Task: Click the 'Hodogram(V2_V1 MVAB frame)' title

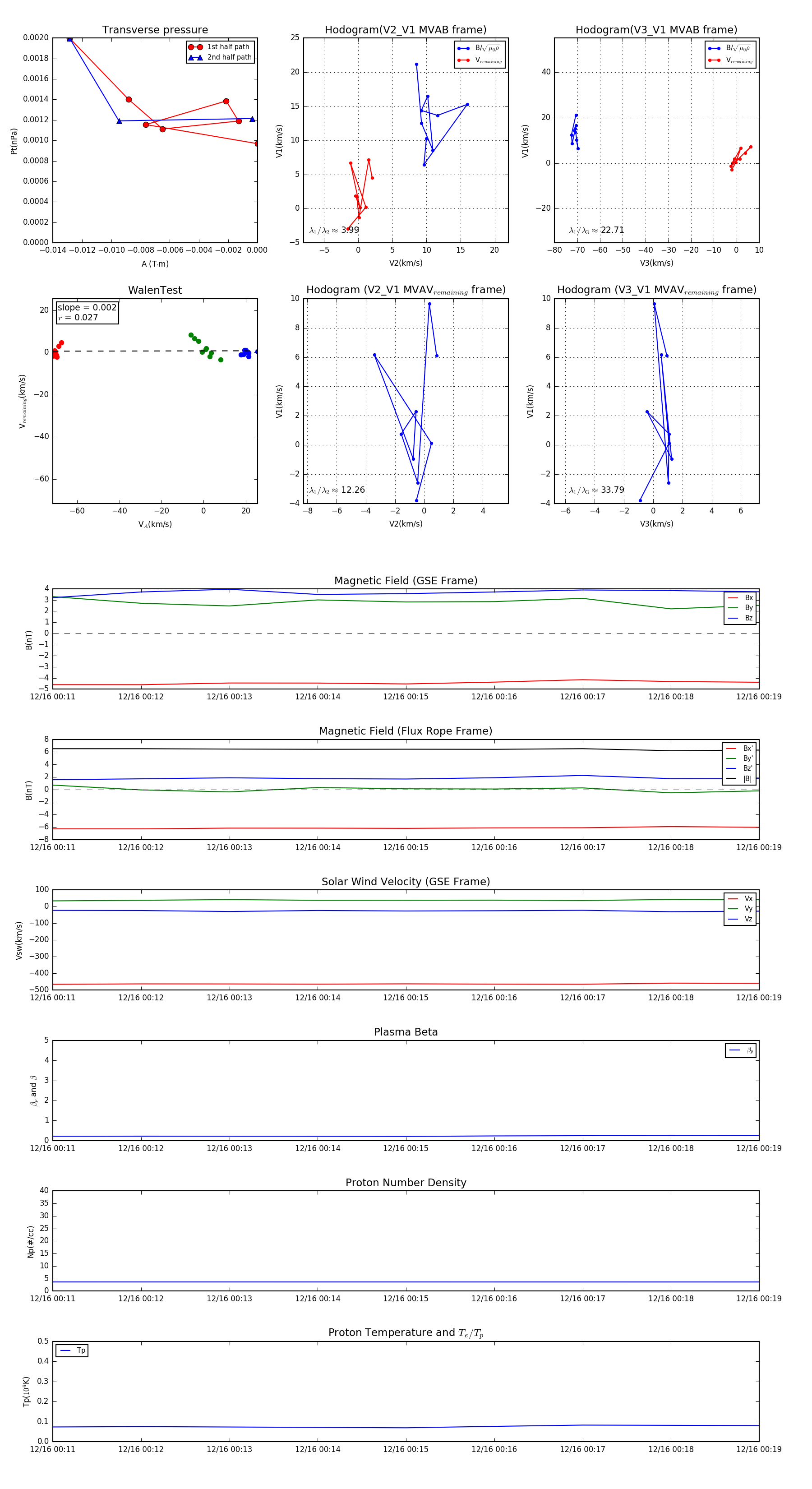Action: click(x=405, y=30)
